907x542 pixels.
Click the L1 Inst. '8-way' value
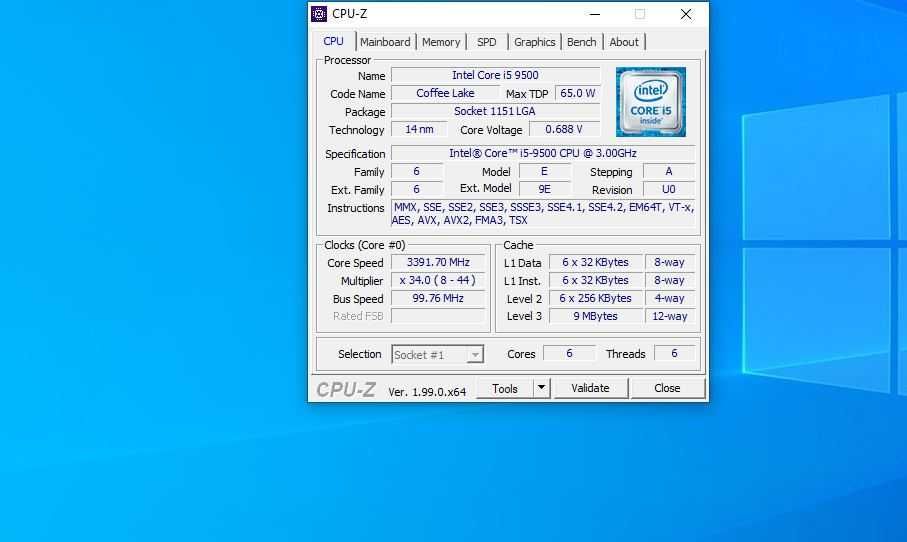(669, 280)
